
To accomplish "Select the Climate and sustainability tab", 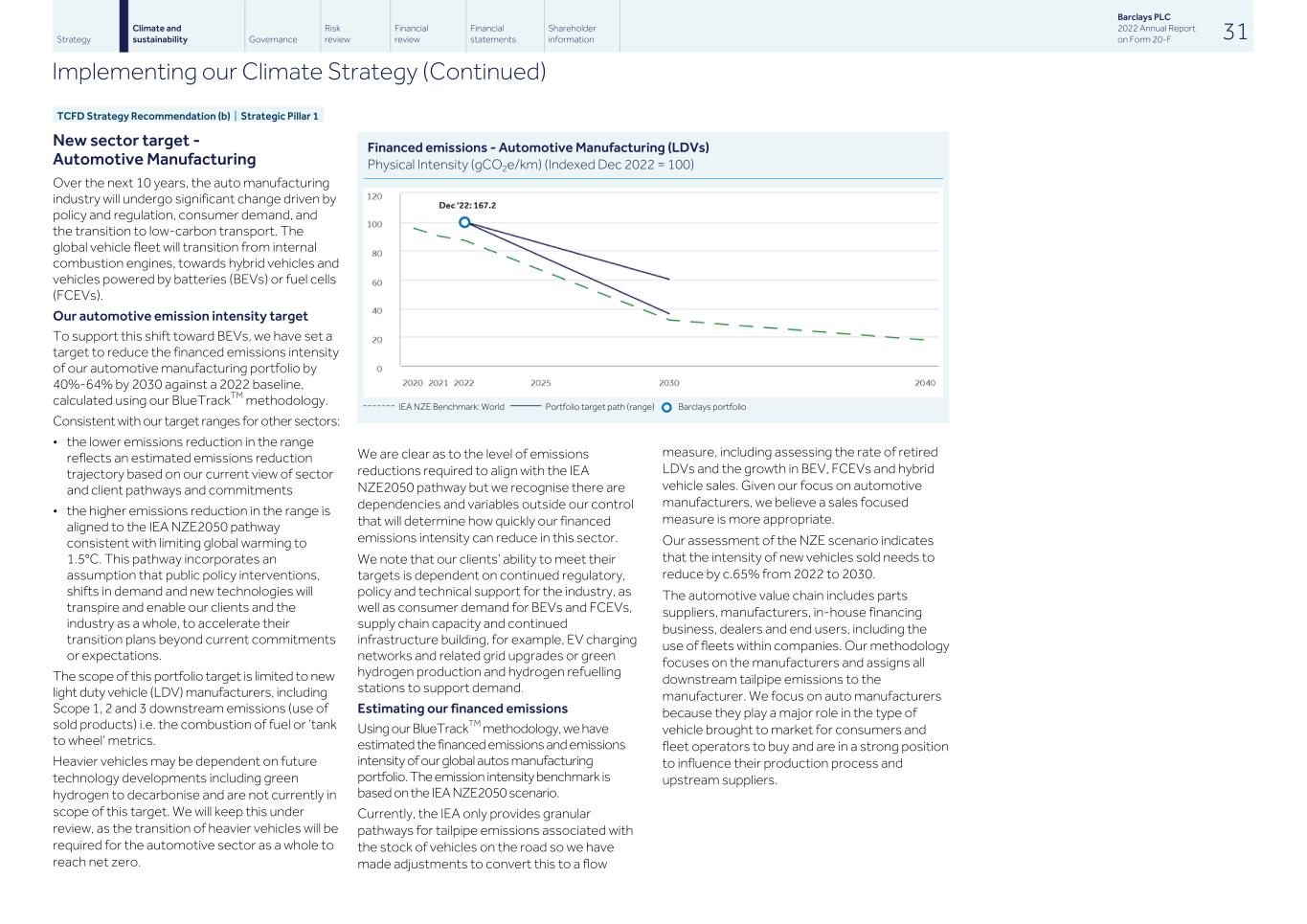I will click(160, 34).
